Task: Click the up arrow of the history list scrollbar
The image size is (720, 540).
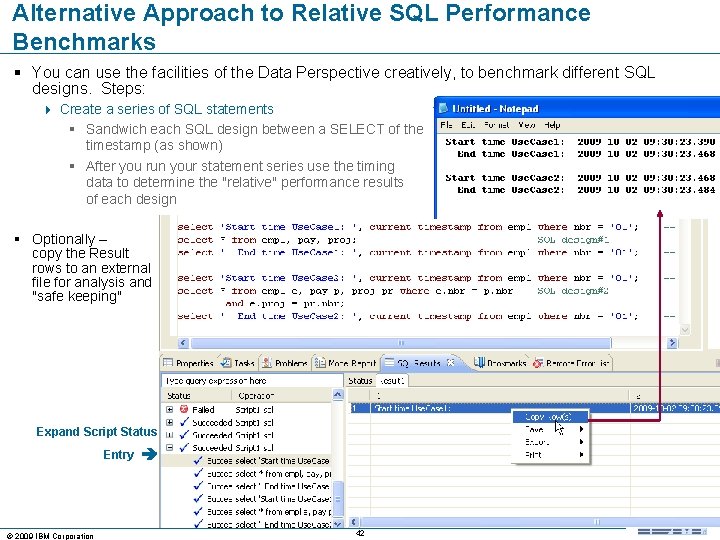Action: pos(338,395)
